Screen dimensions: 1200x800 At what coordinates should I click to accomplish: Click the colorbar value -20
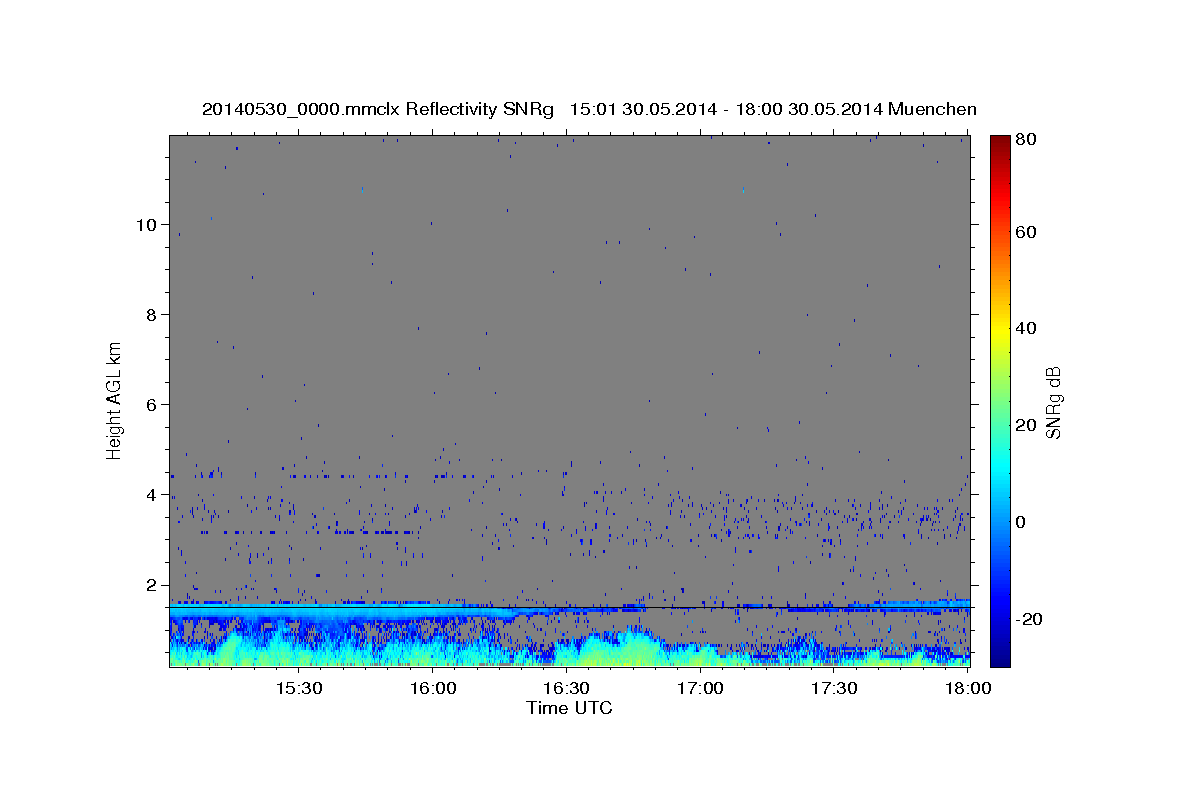(x=1027, y=619)
